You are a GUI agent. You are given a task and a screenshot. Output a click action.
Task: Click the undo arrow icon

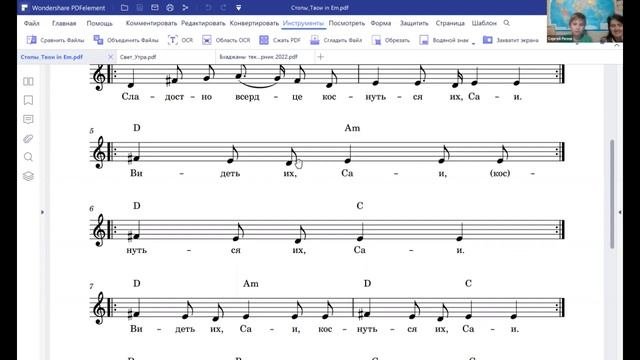[208, 8]
